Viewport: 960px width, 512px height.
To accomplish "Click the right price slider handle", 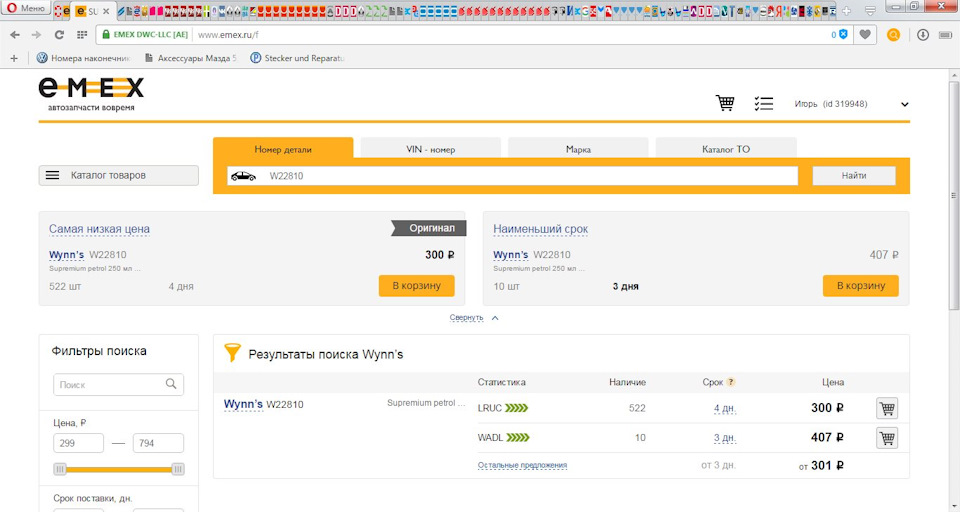I will click(x=178, y=469).
